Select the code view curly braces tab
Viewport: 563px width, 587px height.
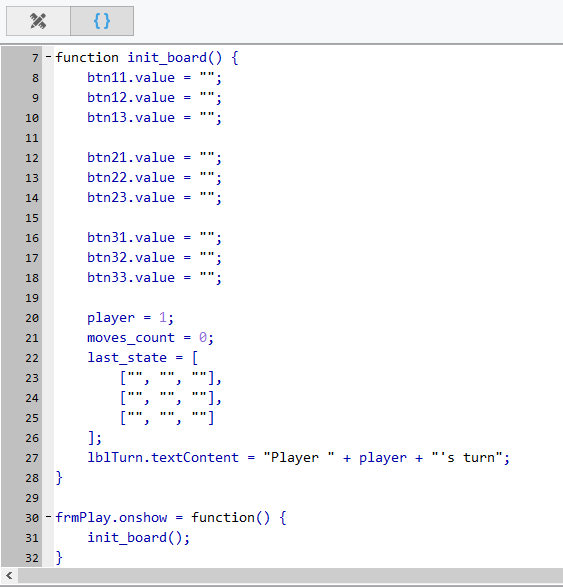[x=102, y=21]
